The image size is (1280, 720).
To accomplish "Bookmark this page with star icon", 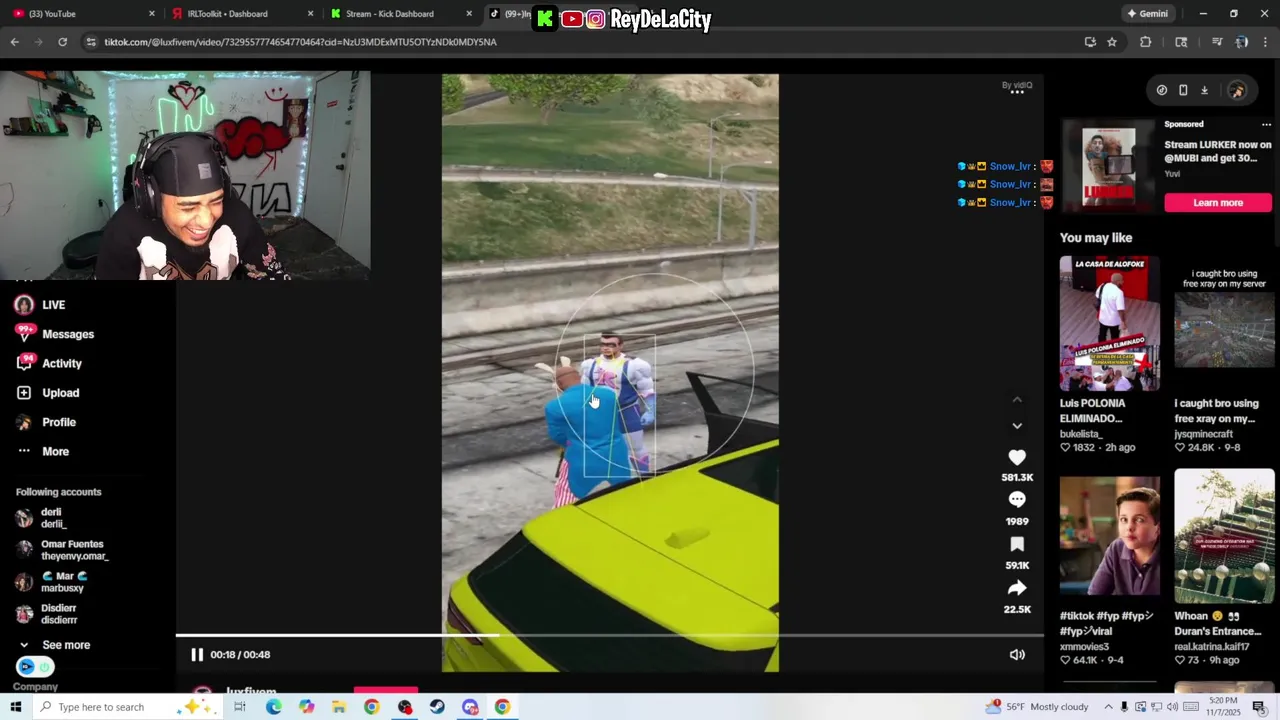I will coord(1112,42).
